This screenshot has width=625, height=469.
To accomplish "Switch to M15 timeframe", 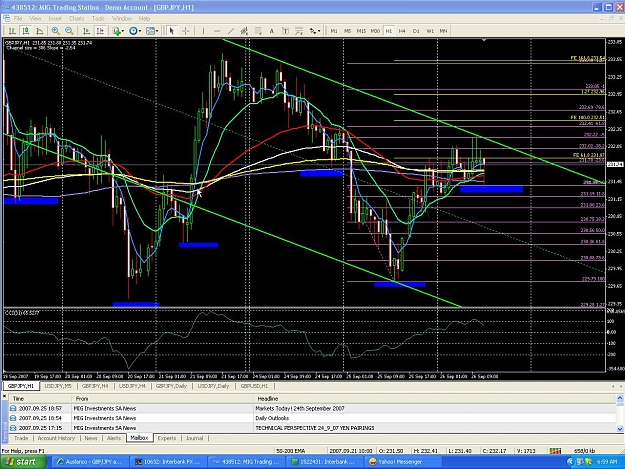I will [361, 31].
